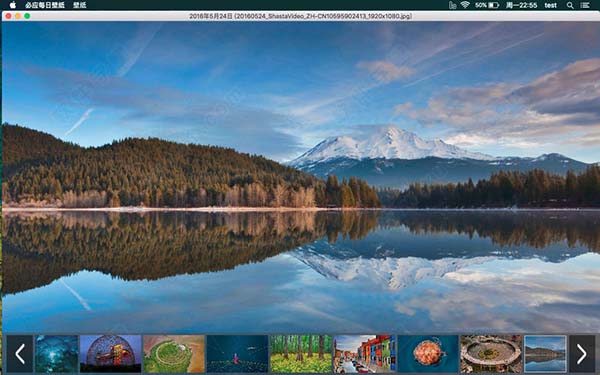Open the 壁纸 menu
Screen dimensions: 600x375
[x=80, y=5]
